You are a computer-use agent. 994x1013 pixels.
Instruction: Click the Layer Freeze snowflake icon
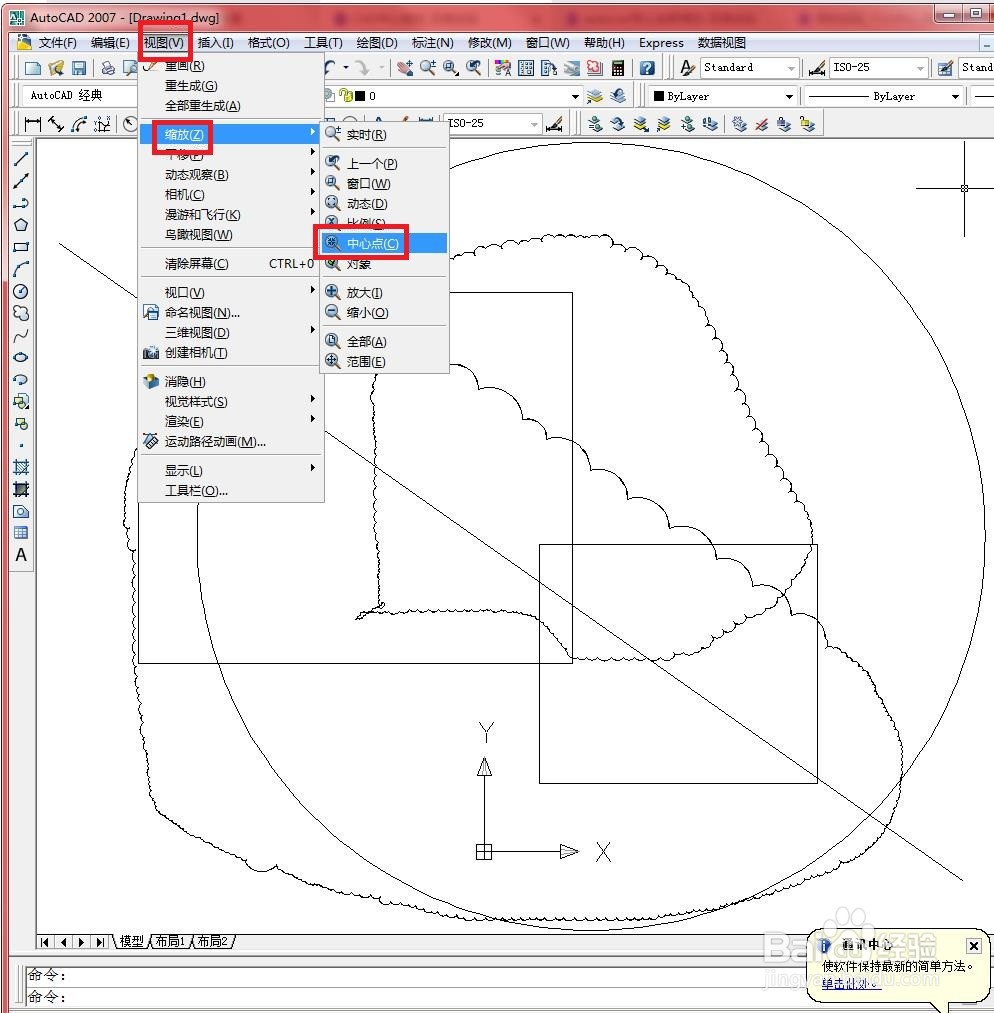pyautogui.click(x=740, y=123)
